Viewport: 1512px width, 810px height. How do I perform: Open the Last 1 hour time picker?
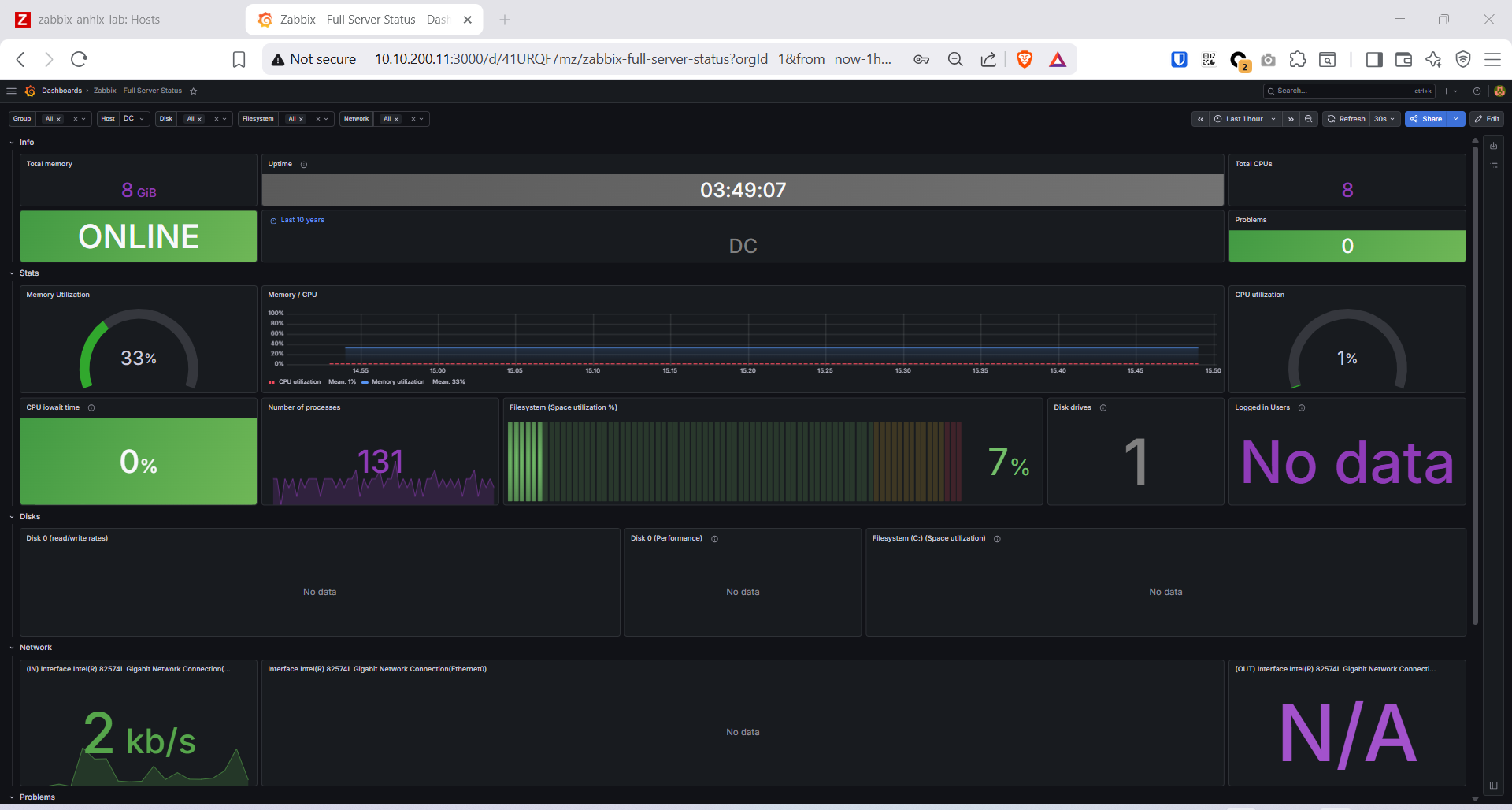click(1244, 119)
